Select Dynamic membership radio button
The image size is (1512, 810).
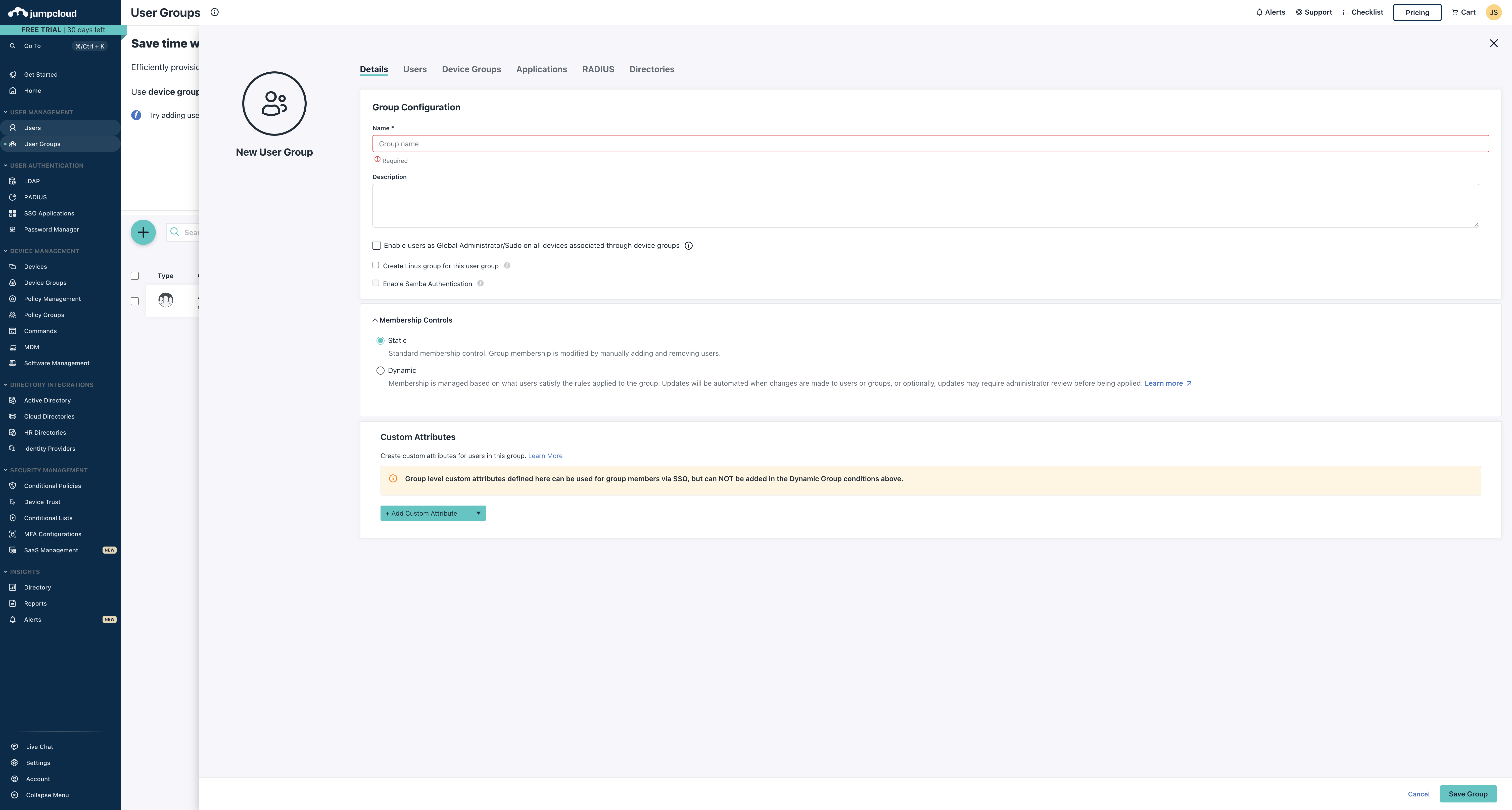pos(380,370)
